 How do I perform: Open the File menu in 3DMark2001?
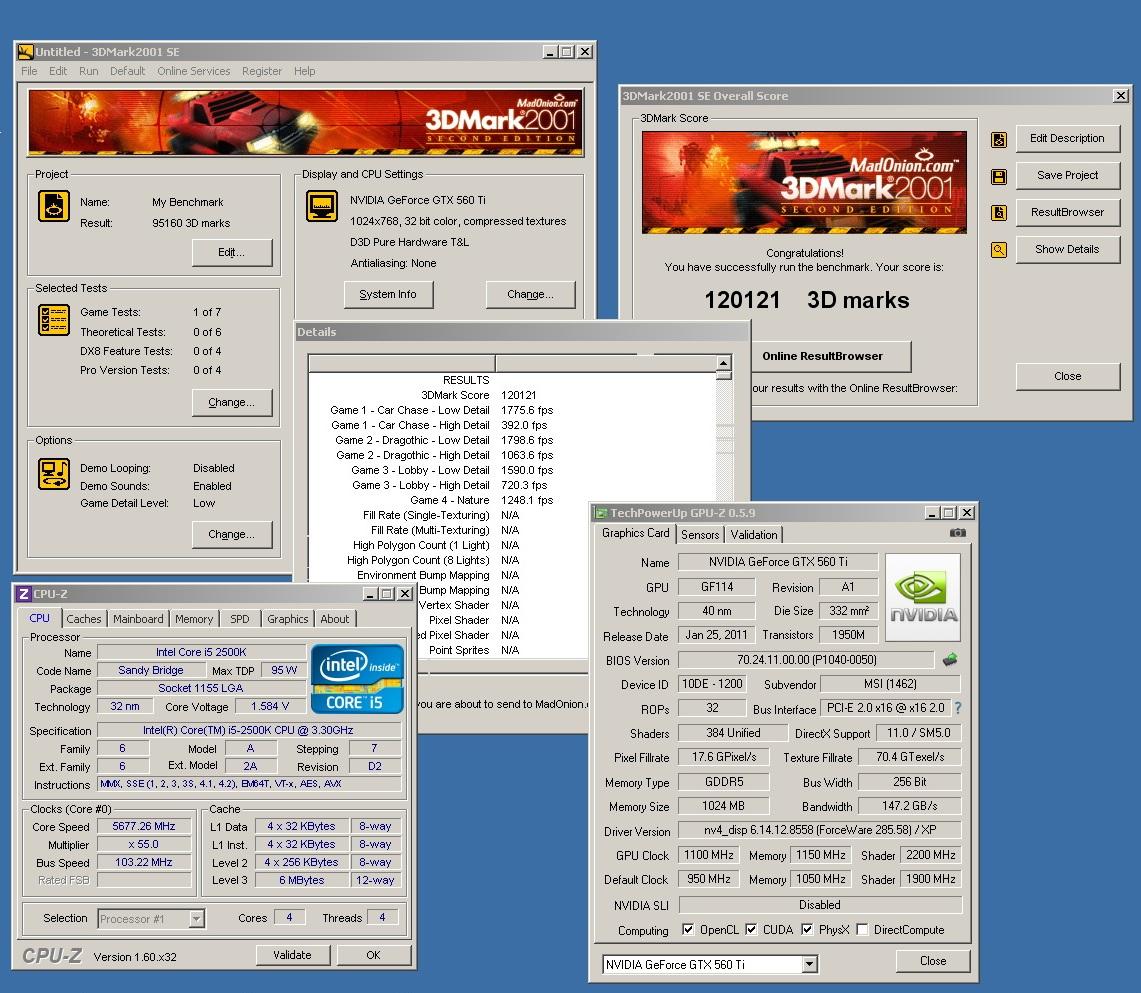(x=29, y=71)
